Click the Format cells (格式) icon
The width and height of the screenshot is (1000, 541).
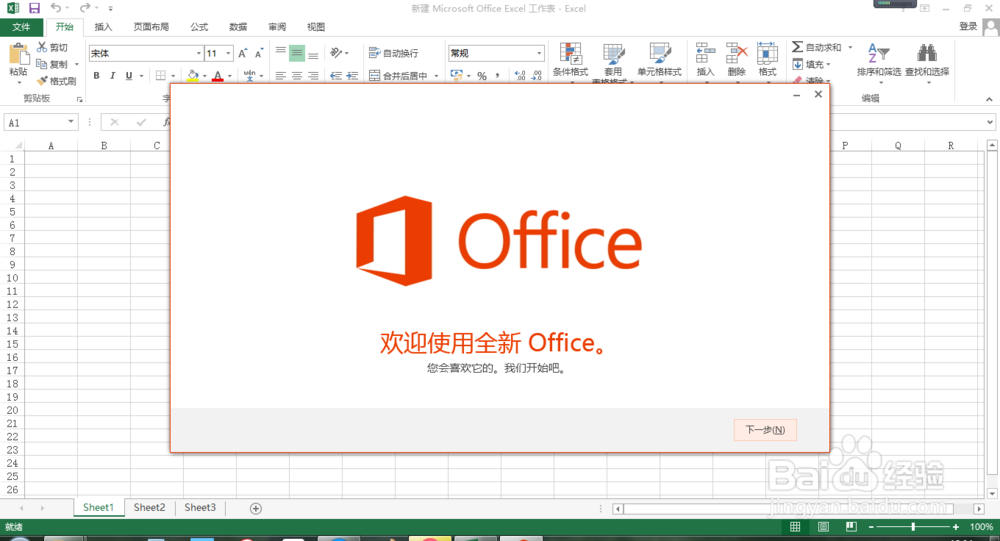click(767, 53)
